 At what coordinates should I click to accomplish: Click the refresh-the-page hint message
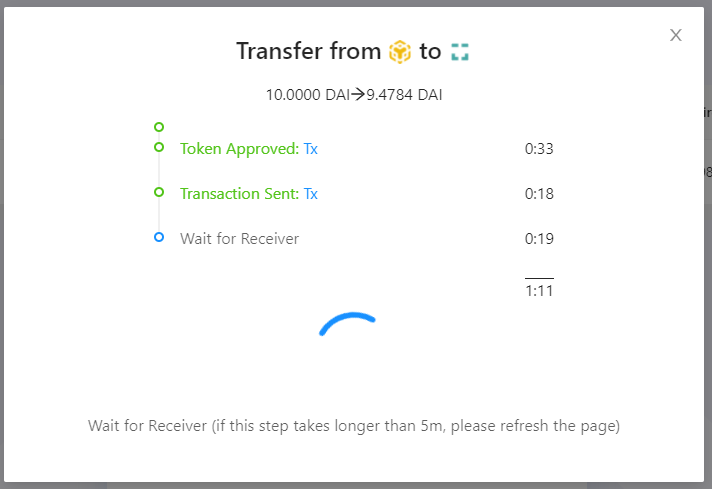pyautogui.click(x=354, y=426)
